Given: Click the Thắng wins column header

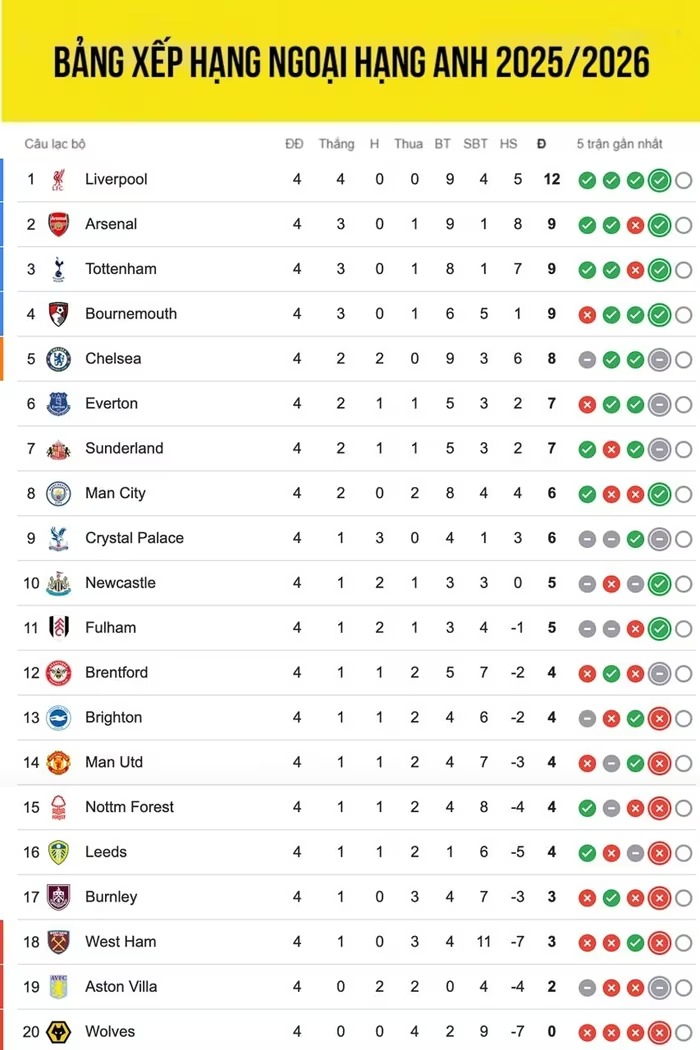Looking at the screenshot, I should [x=336, y=144].
